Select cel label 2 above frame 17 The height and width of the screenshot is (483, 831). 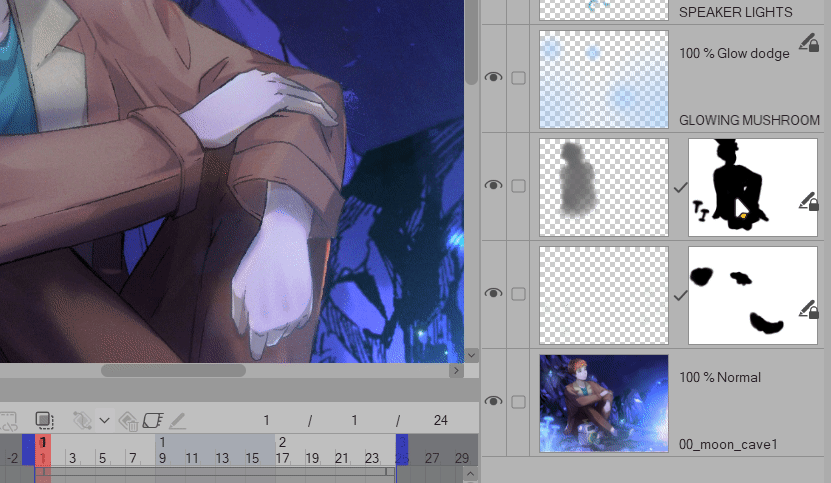click(x=282, y=442)
